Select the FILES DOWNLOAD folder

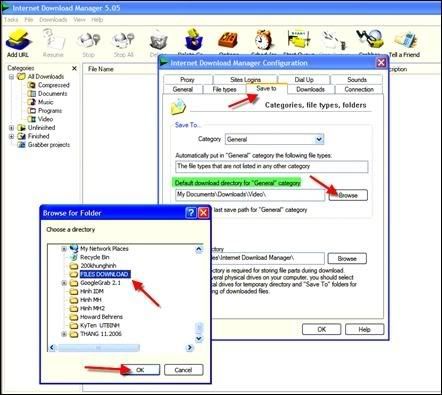(104, 274)
